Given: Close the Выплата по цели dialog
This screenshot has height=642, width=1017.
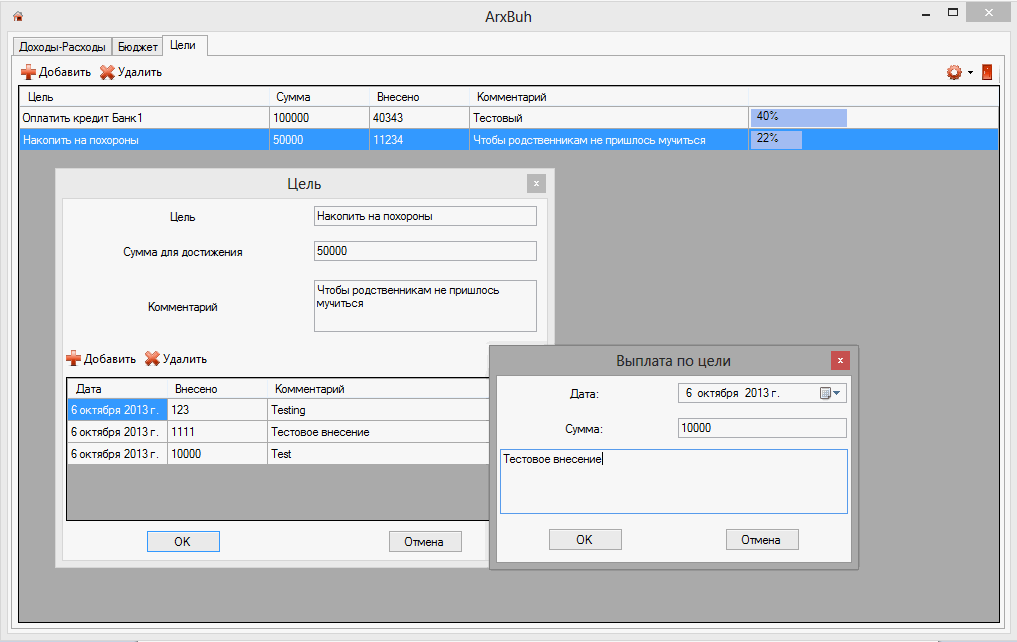Looking at the screenshot, I should [x=840, y=360].
